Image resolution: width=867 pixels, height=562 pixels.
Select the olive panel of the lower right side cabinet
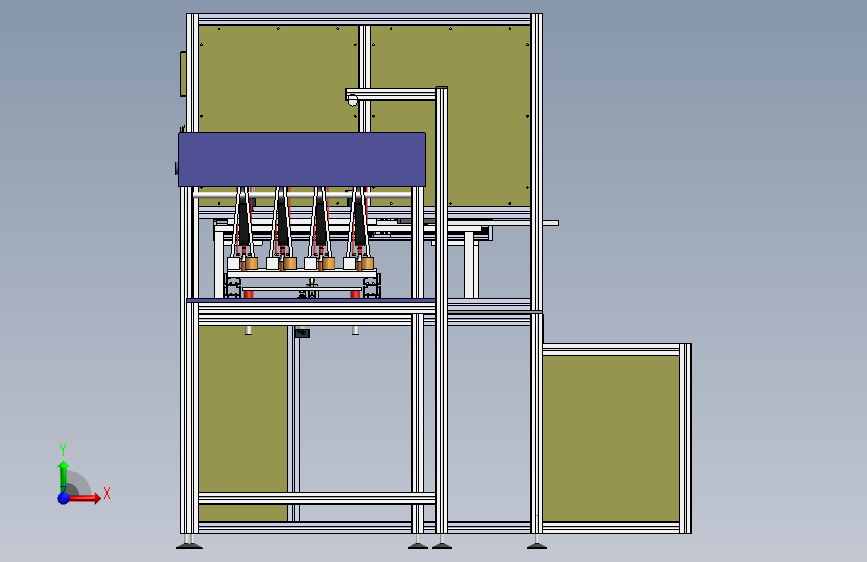610,439
